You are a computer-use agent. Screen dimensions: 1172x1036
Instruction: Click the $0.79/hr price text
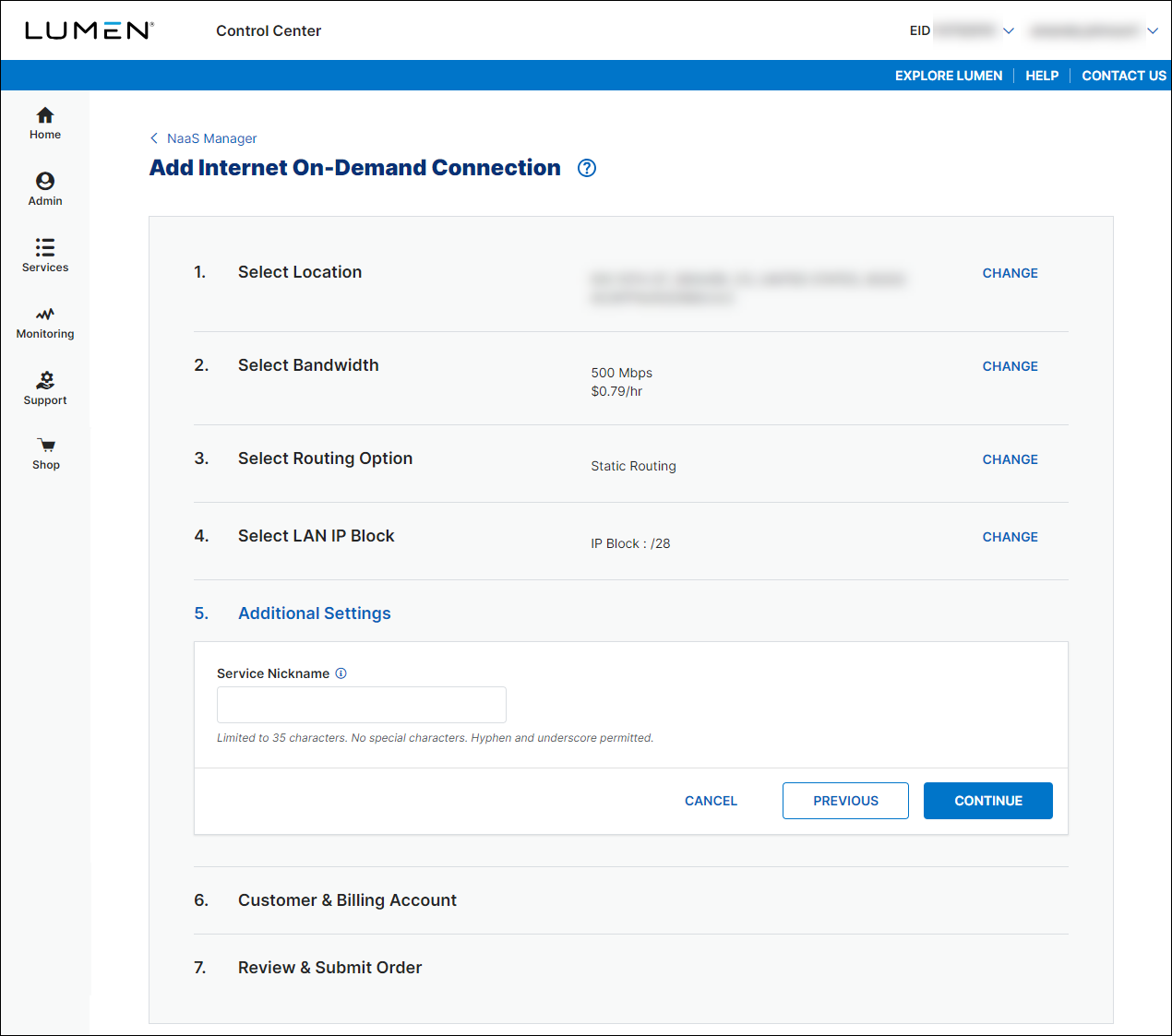tap(616, 391)
